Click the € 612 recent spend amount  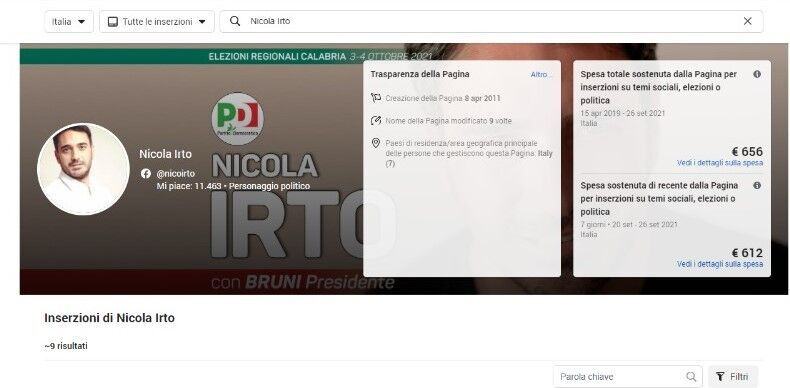(747, 253)
